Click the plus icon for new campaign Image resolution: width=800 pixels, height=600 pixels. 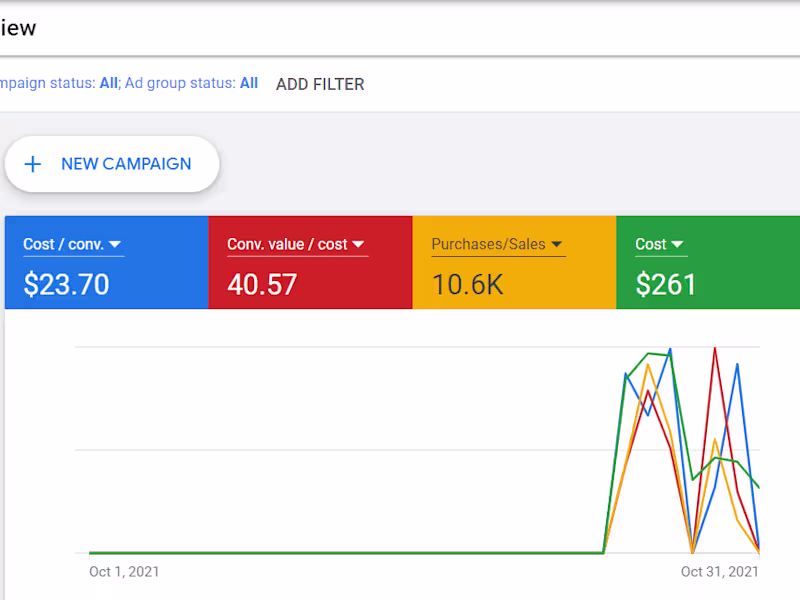[x=33, y=164]
